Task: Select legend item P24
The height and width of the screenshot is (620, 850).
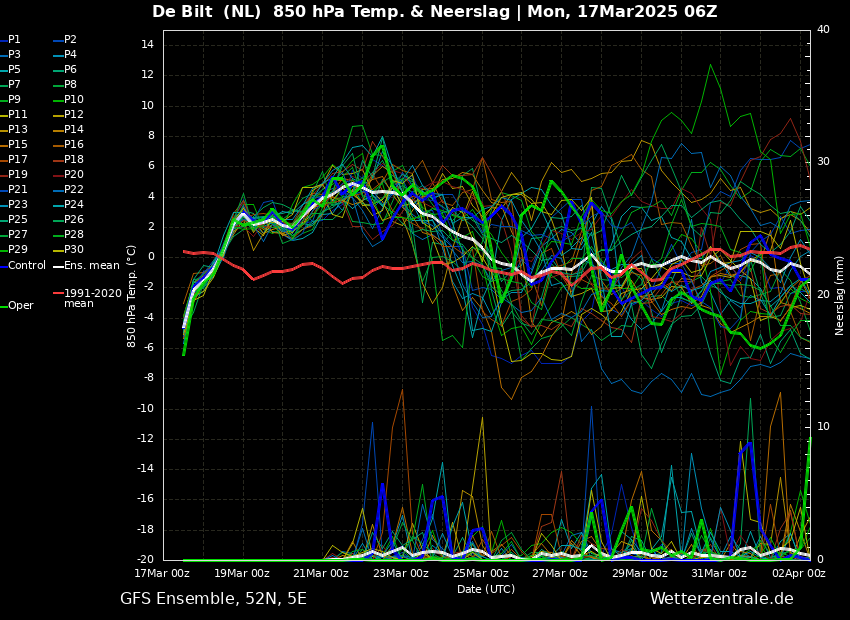Action: 68,204
